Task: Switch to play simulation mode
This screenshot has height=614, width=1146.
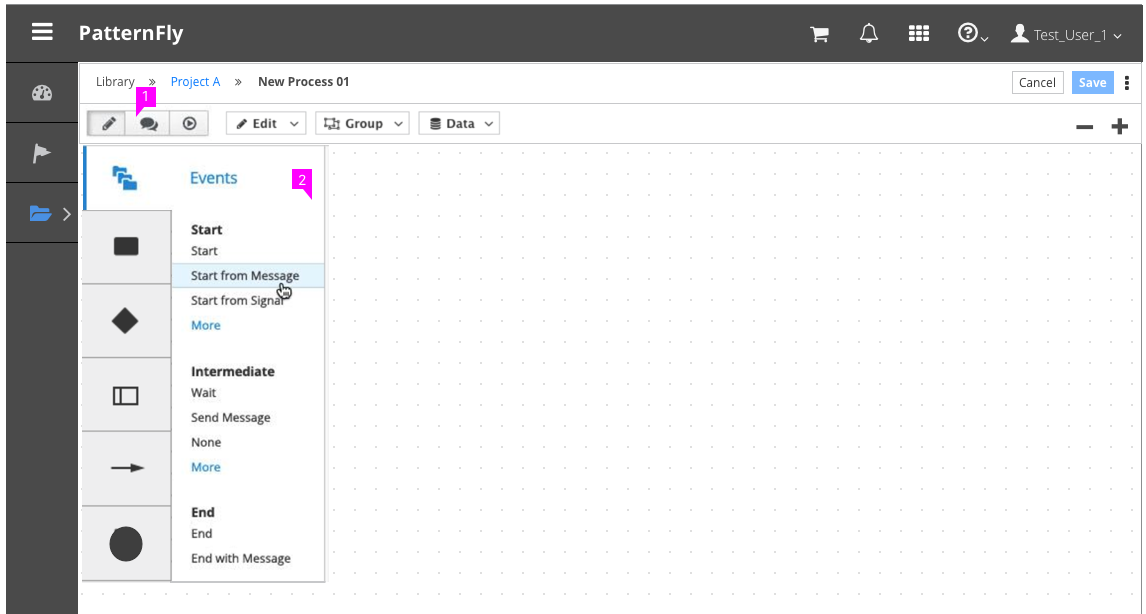Action: click(189, 124)
